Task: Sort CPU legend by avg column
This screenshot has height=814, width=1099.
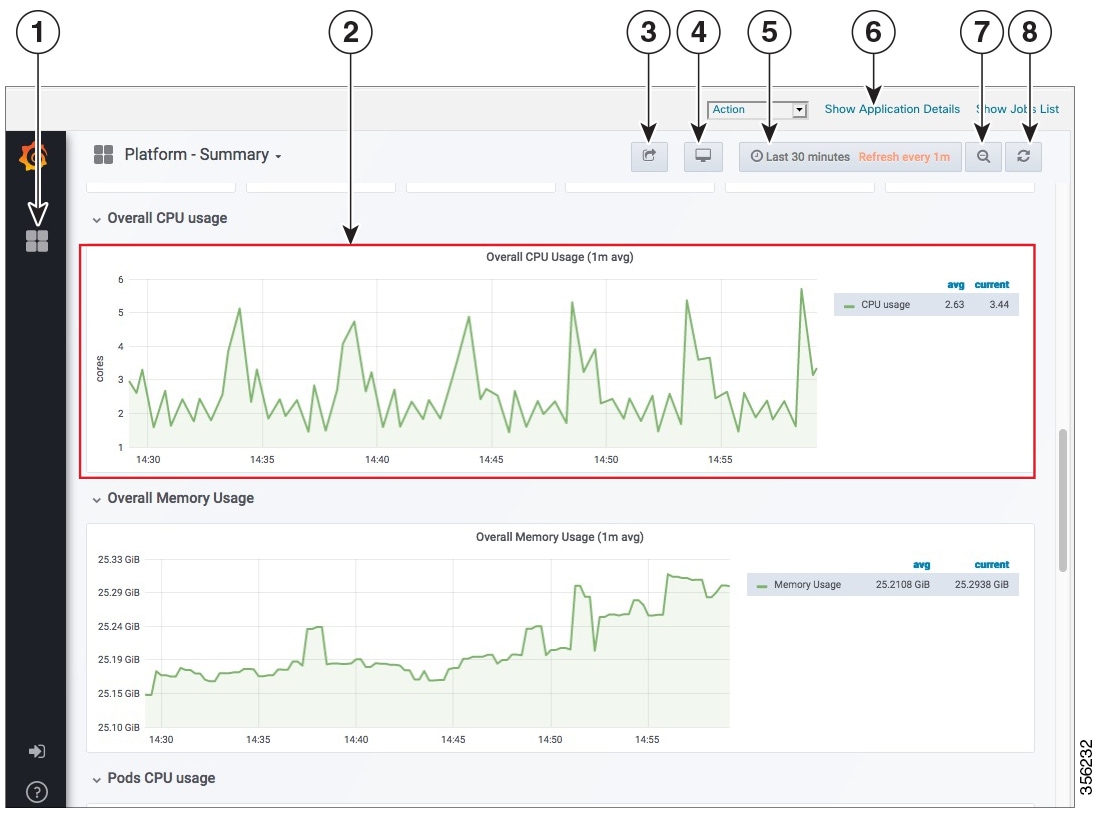Action: click(955, 285)
